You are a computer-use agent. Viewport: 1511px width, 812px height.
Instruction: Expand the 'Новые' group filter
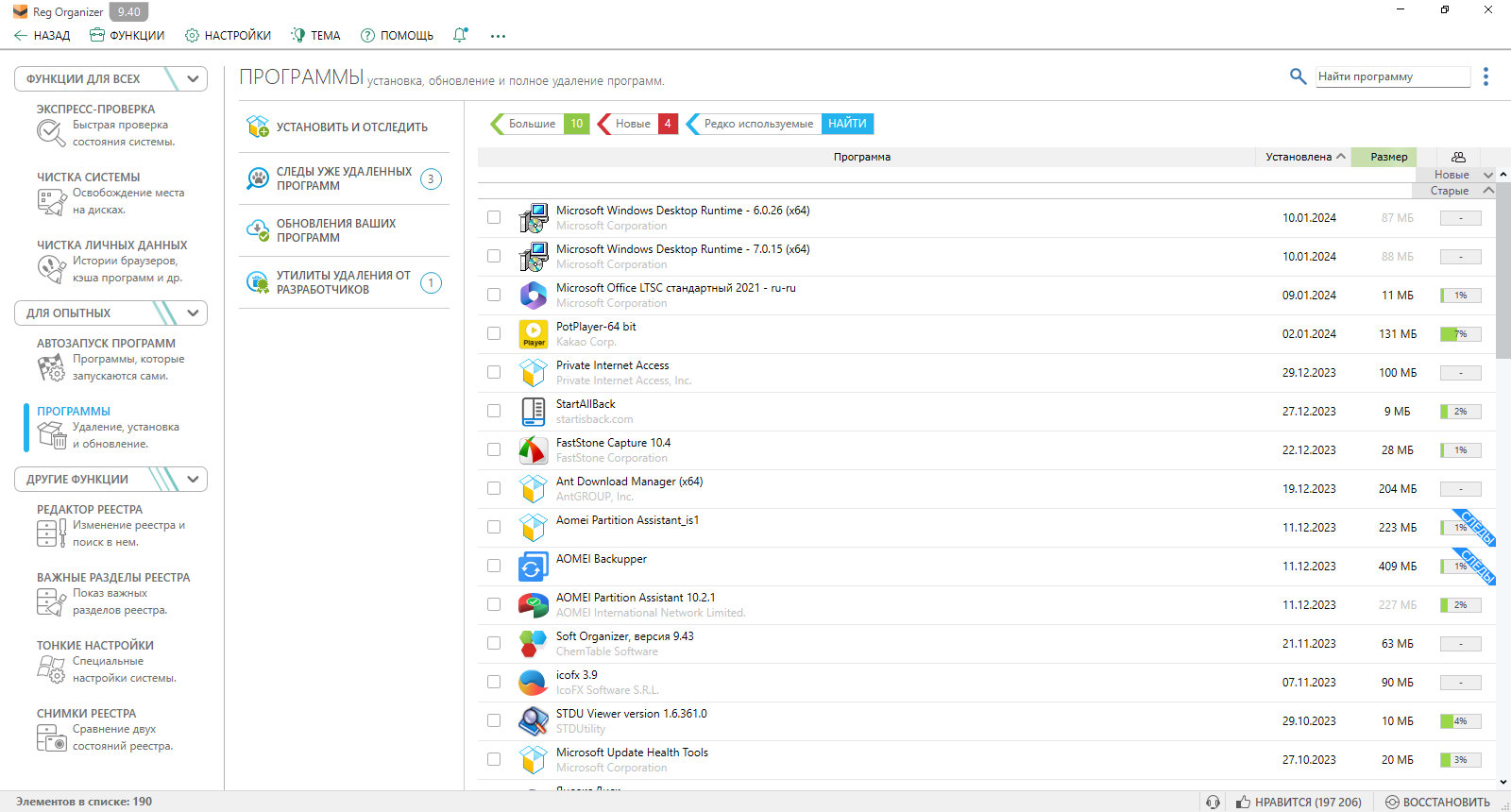[1488, 175]
